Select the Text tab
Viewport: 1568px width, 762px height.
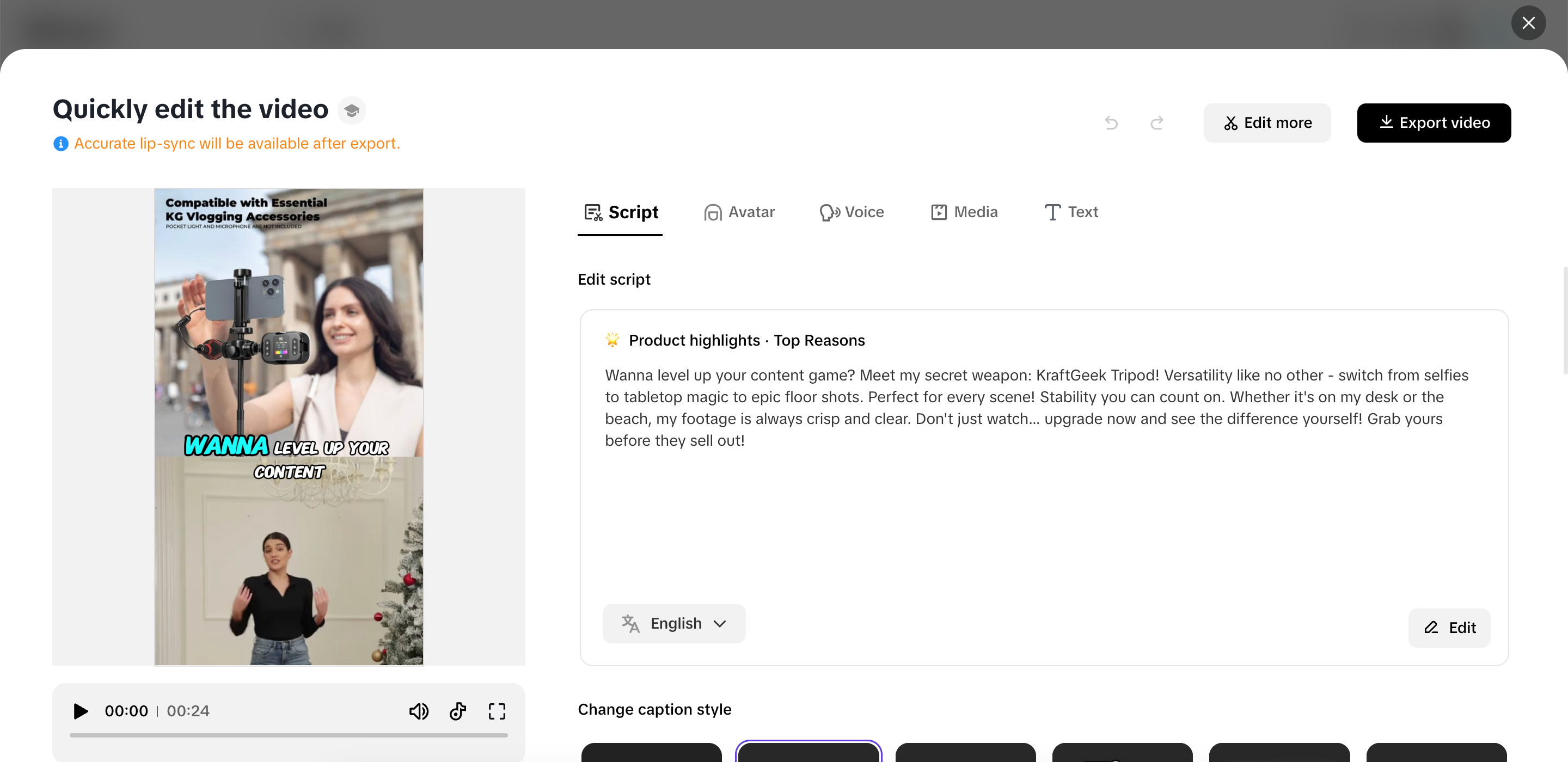point(1071,212)
